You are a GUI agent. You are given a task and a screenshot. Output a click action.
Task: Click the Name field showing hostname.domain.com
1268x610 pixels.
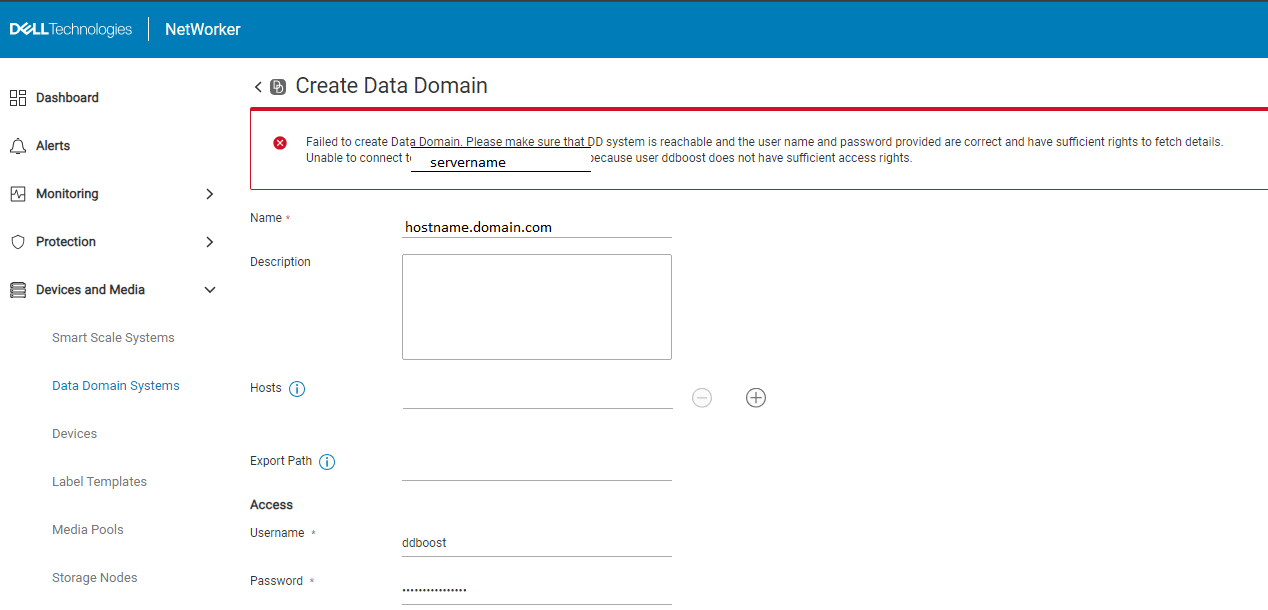coord(536,227)
